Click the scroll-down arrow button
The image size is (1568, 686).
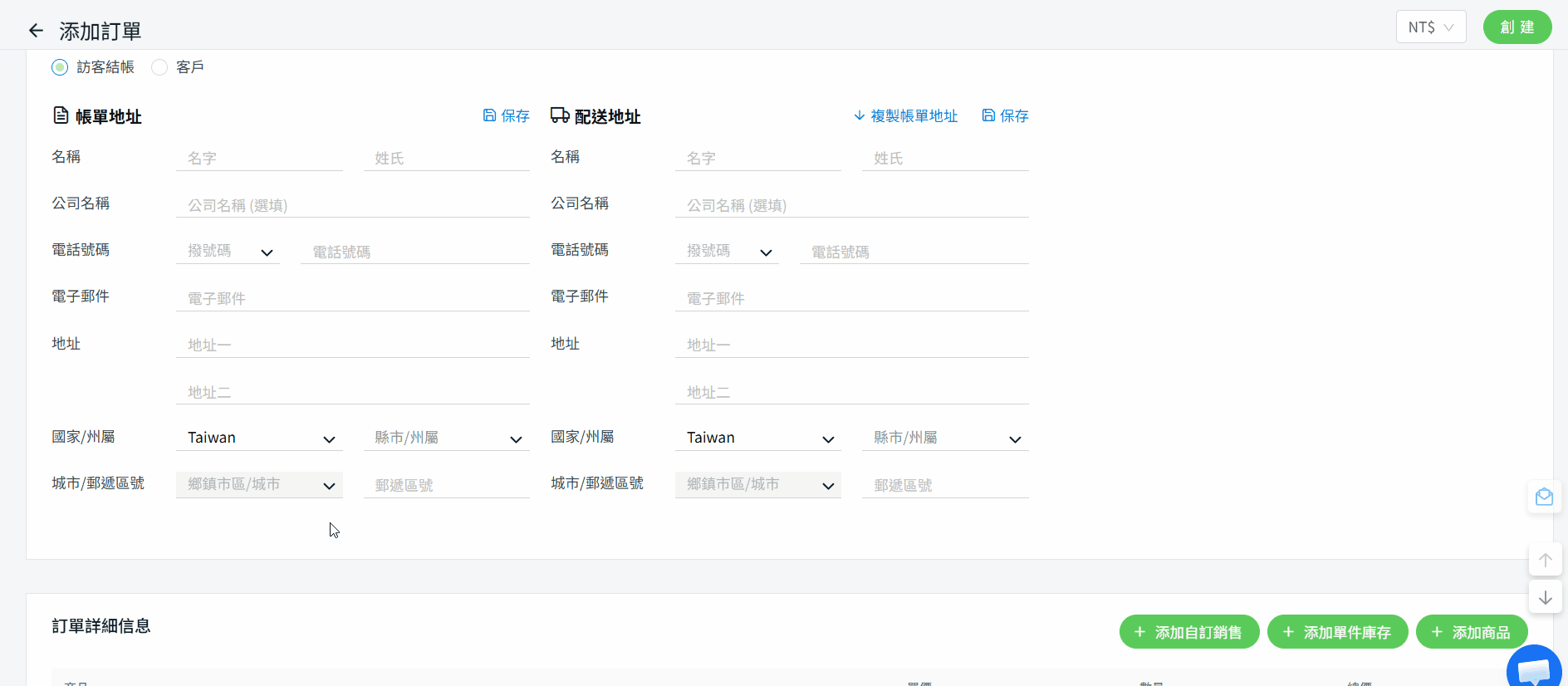tap(1545, 598)
